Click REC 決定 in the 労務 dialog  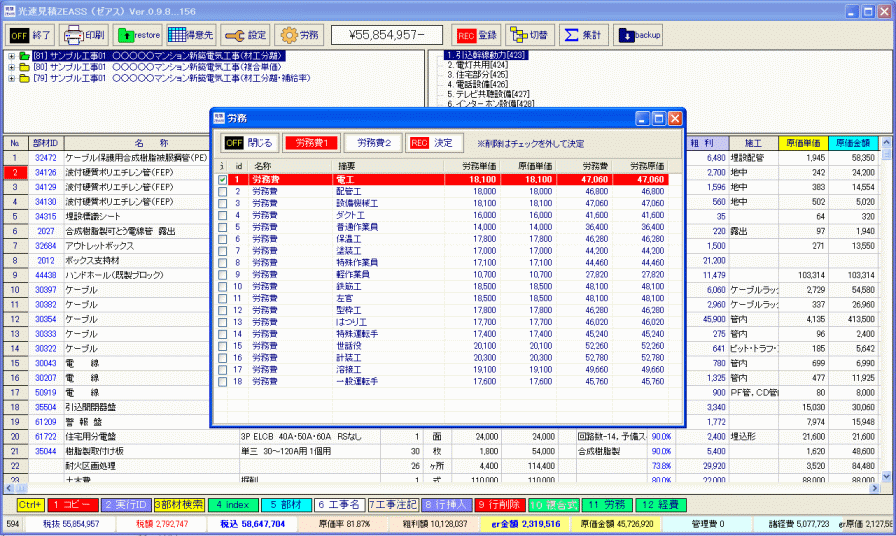[434, 143]
